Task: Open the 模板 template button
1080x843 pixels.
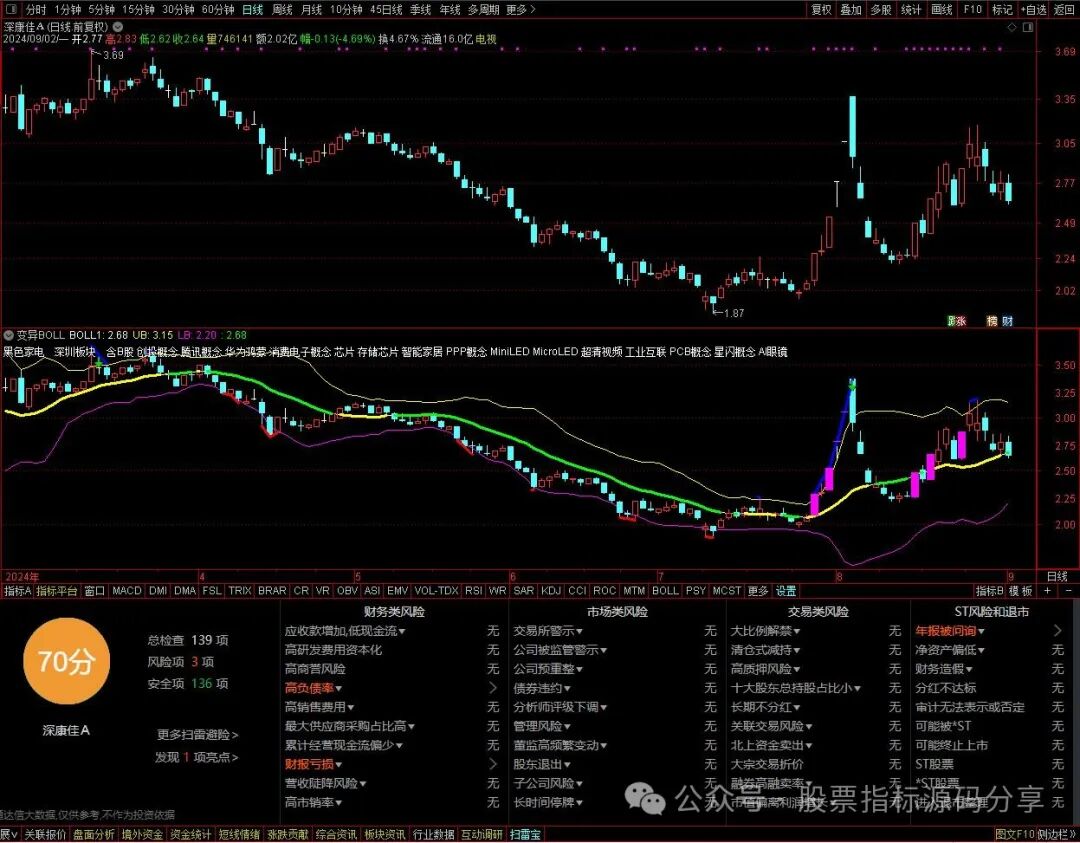Action: [x=1021, y=591]
